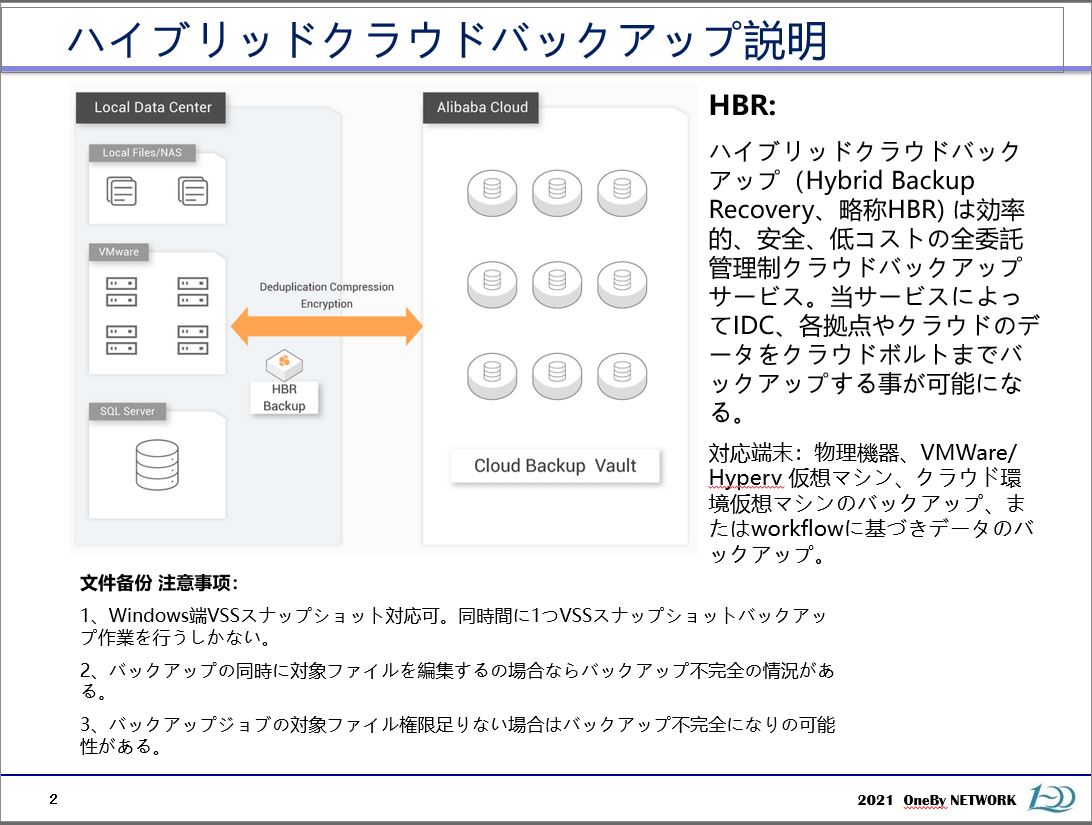Click the "Deduplication Compression Encryption" text
Image resolution: width=1092 pixels, height=825 pixels.
(327, 295)
